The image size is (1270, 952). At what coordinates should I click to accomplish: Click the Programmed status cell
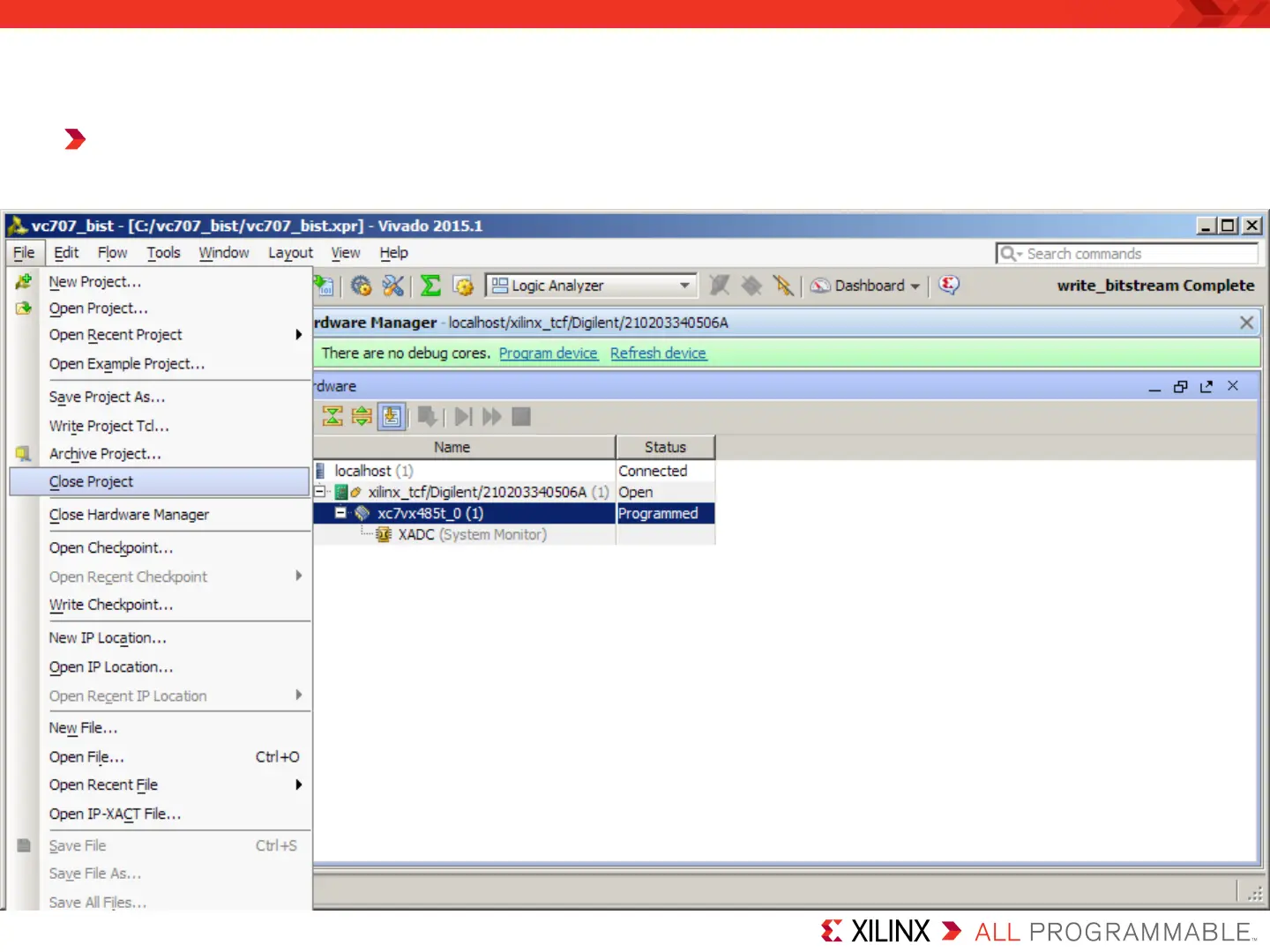[665, 513]
